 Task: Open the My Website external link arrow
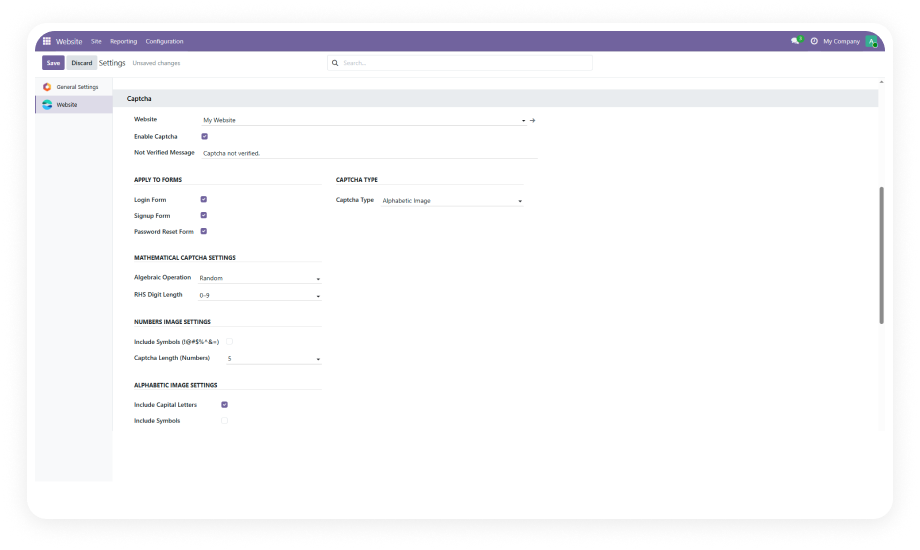532,120
